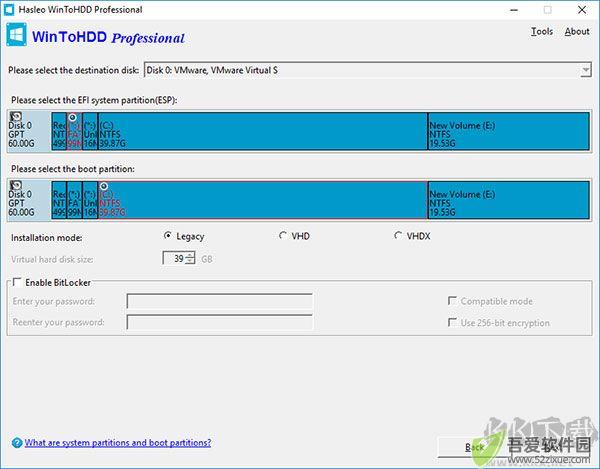Select Recovery partition in ESP list
Screen dimensions: 600x469
pos(59,131)
